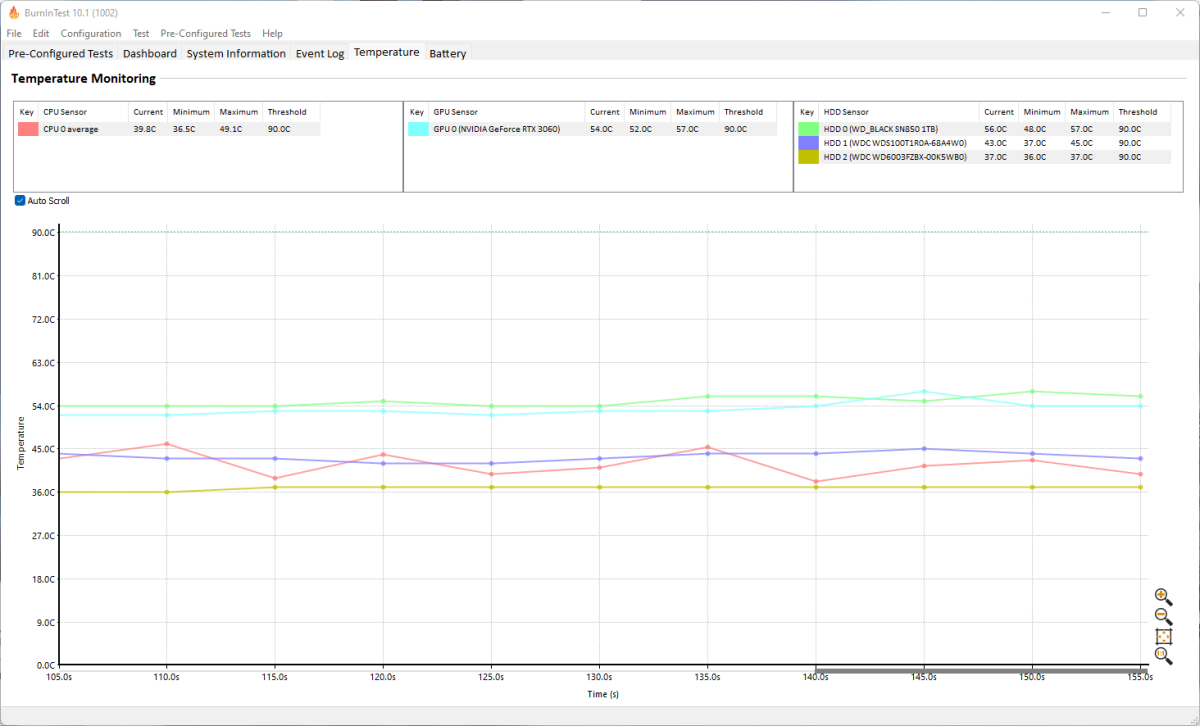Click the CPU table Maximum column header
1200x726 pixels.
[239, 112]
